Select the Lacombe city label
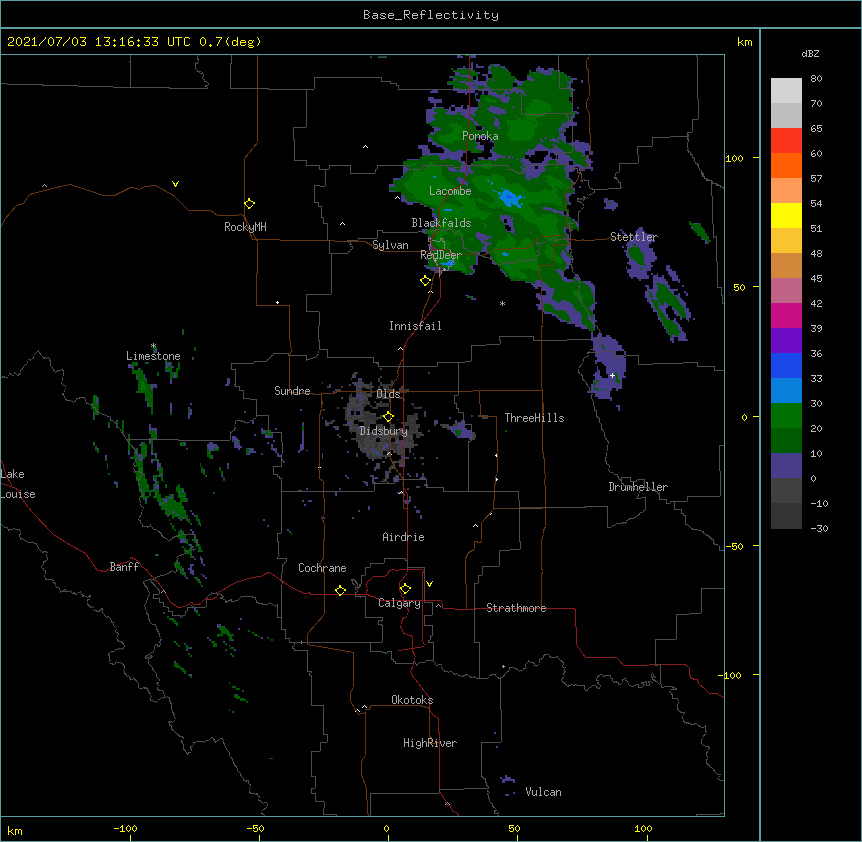 tap(450, 191)
